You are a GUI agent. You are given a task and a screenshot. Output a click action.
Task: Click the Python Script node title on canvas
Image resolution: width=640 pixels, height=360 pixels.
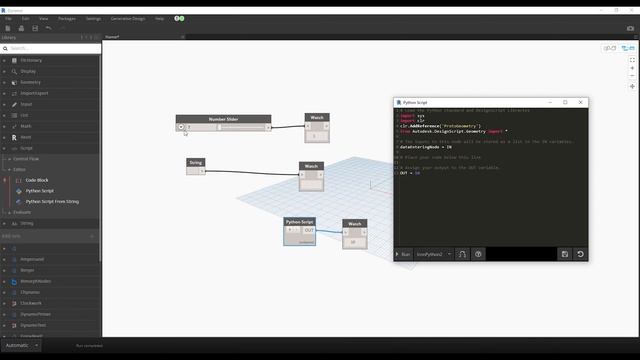[300, 222]
